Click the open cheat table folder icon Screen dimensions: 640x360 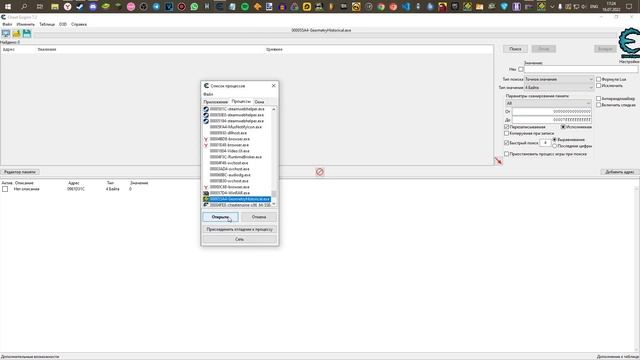(x=16, y=34)
